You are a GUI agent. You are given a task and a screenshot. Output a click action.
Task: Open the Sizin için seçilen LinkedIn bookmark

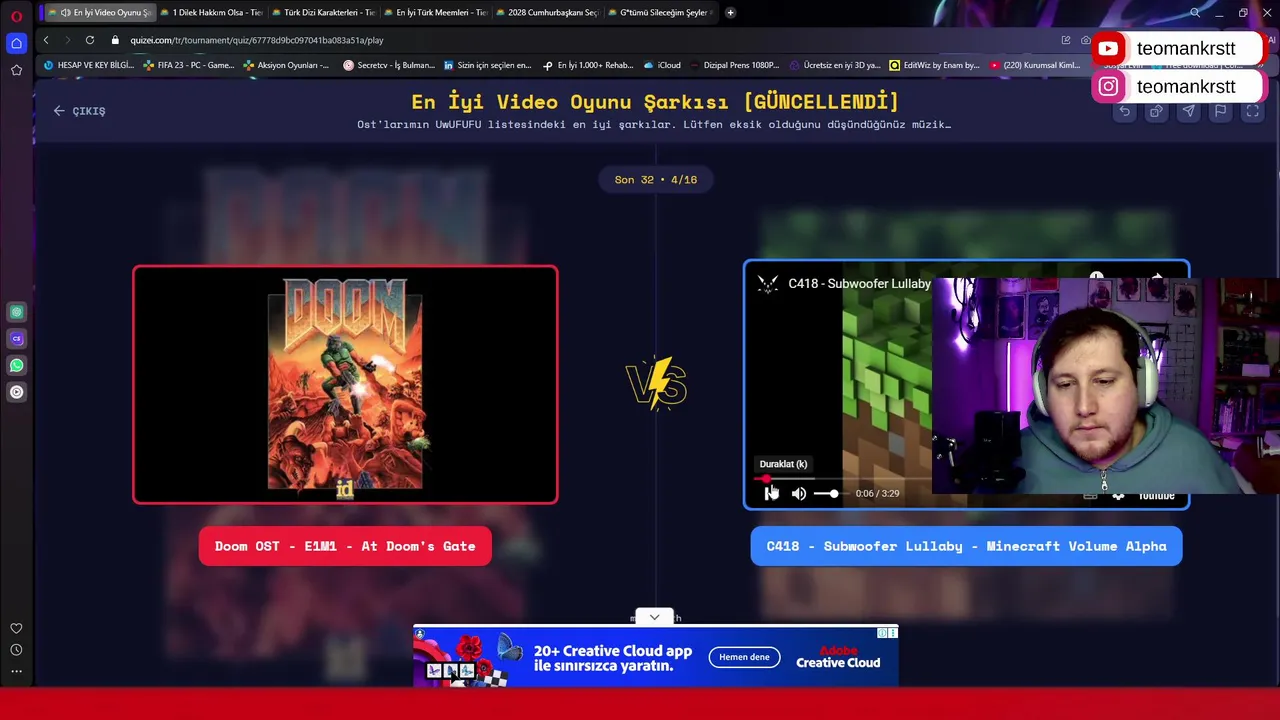tap(487, 65)
